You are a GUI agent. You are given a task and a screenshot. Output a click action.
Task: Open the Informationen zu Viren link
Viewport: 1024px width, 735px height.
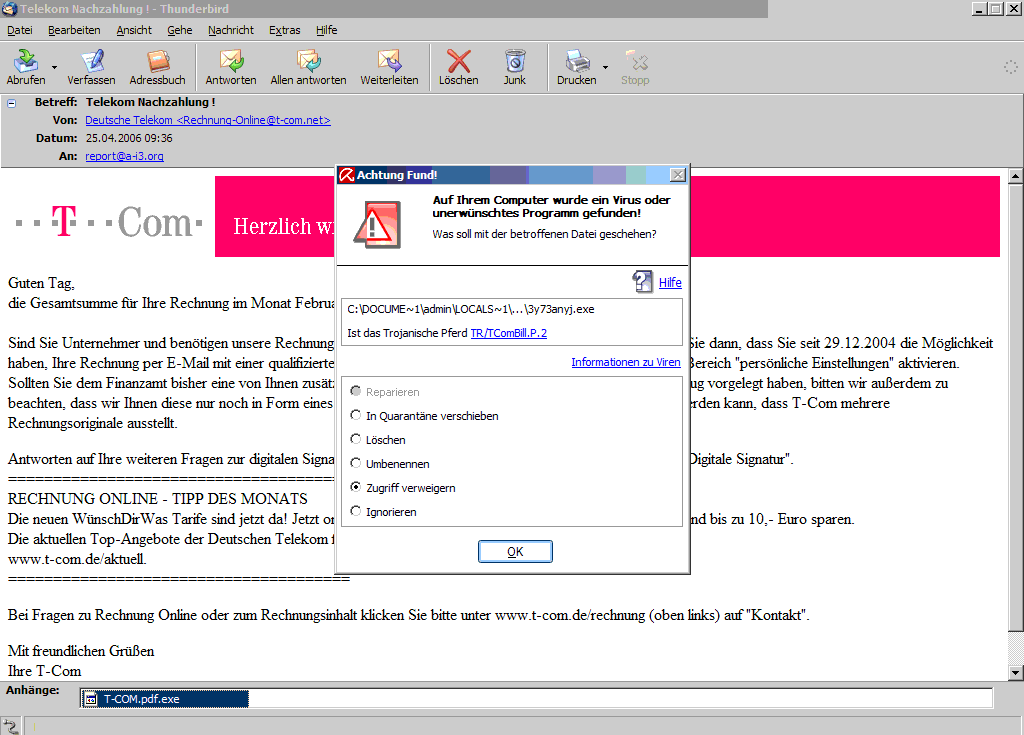coord(626,362)
